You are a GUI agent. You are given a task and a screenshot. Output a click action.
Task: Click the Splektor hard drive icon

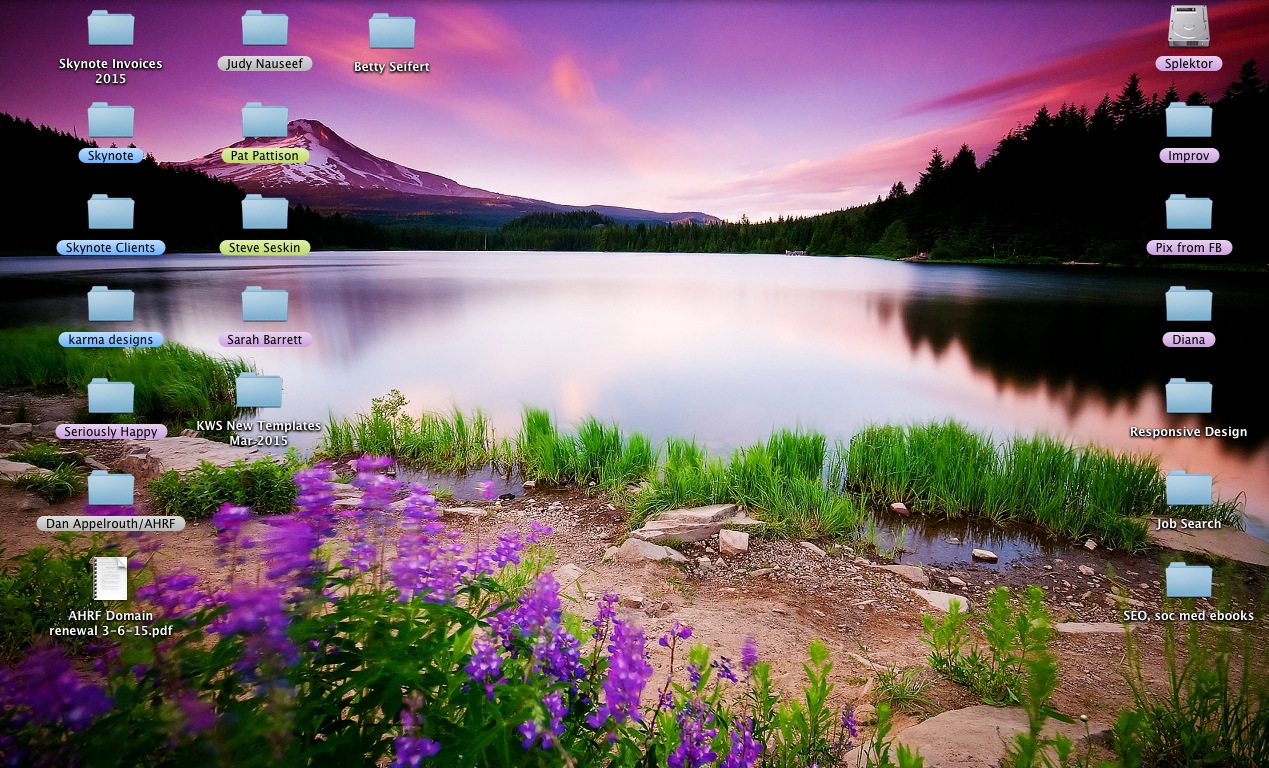tap(1188, 27)
